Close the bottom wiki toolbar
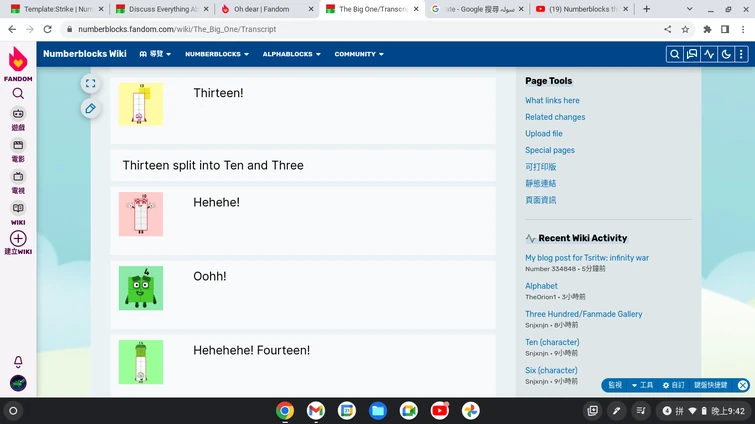 743,385
